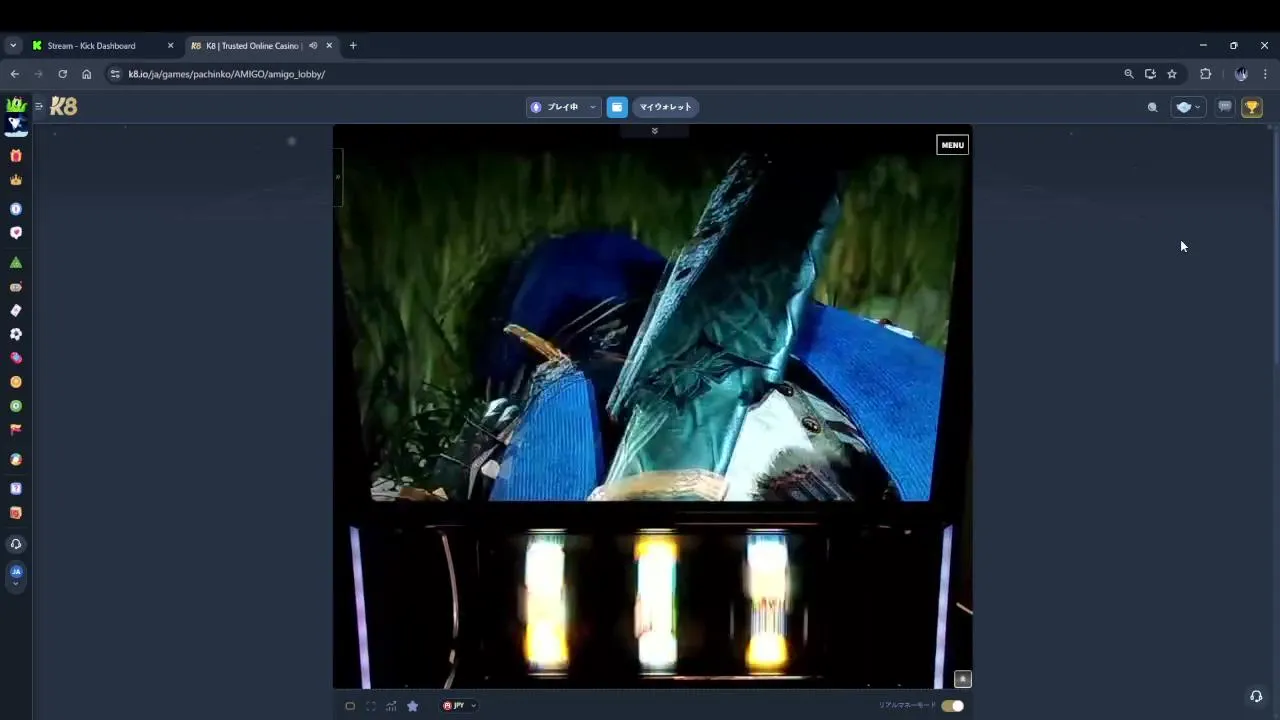This screenshot has width=1280, height=720.
Task: Open the chat bubble icon
Action: click(1224, 107)
